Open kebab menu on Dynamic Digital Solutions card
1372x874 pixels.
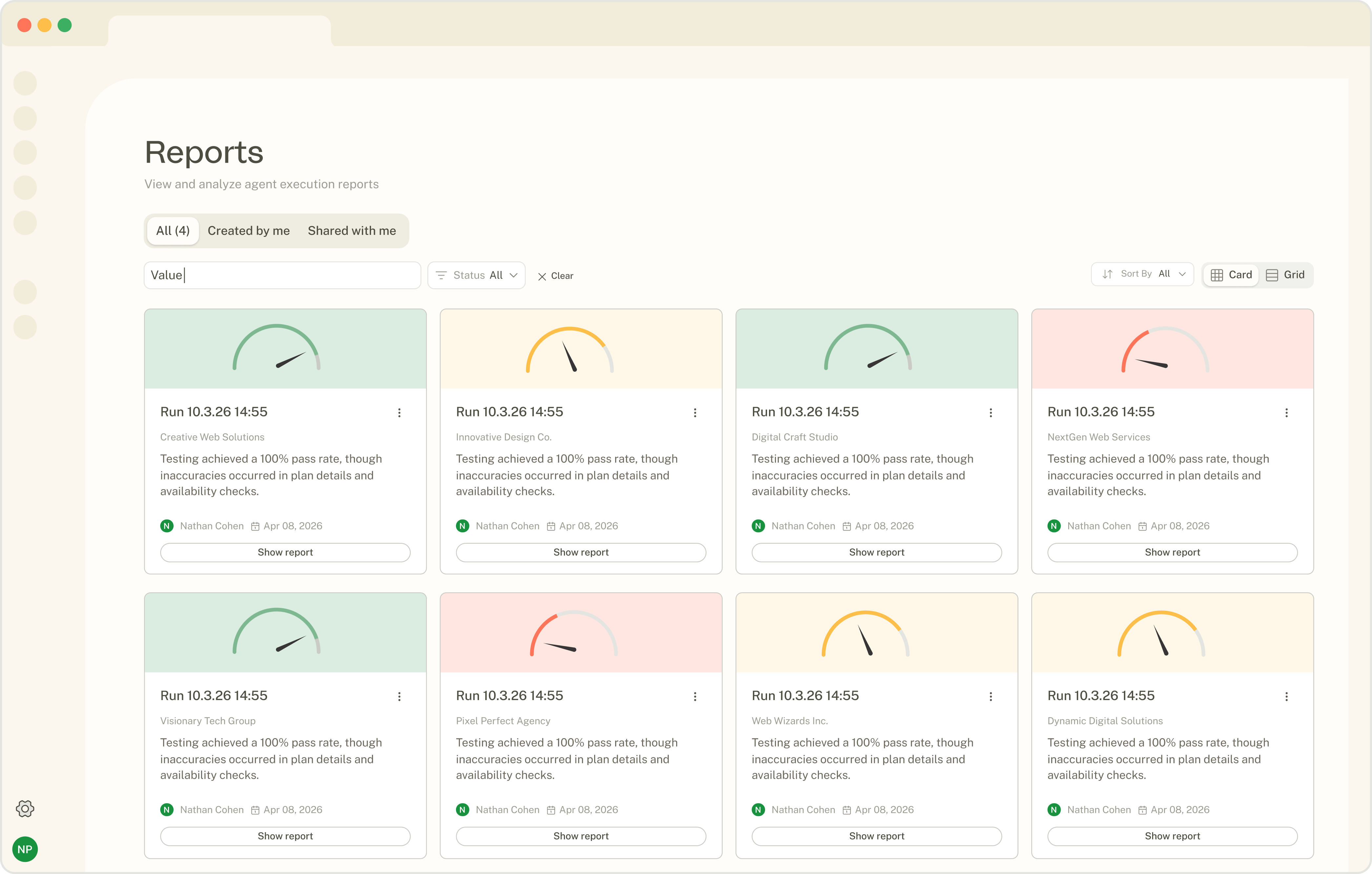coord(1286,696)
